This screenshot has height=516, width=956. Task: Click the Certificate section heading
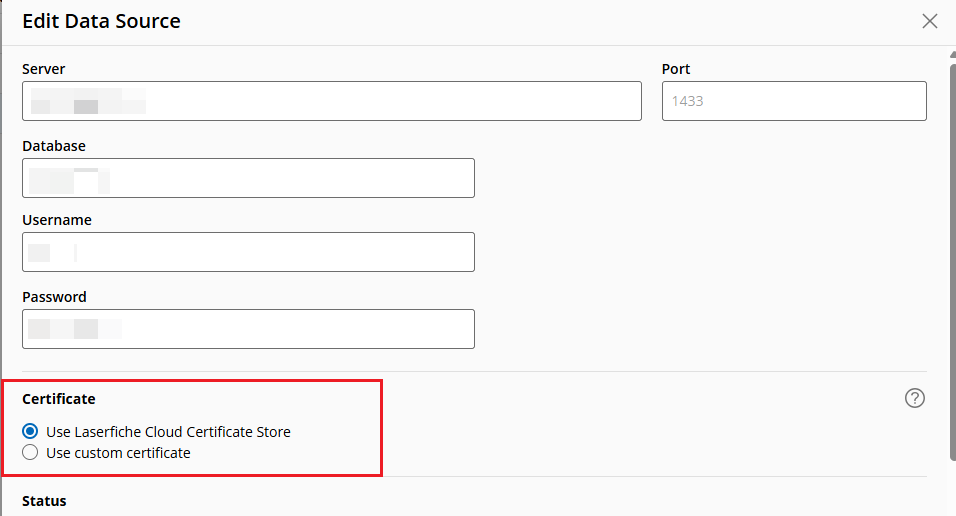tap(59, 399)
